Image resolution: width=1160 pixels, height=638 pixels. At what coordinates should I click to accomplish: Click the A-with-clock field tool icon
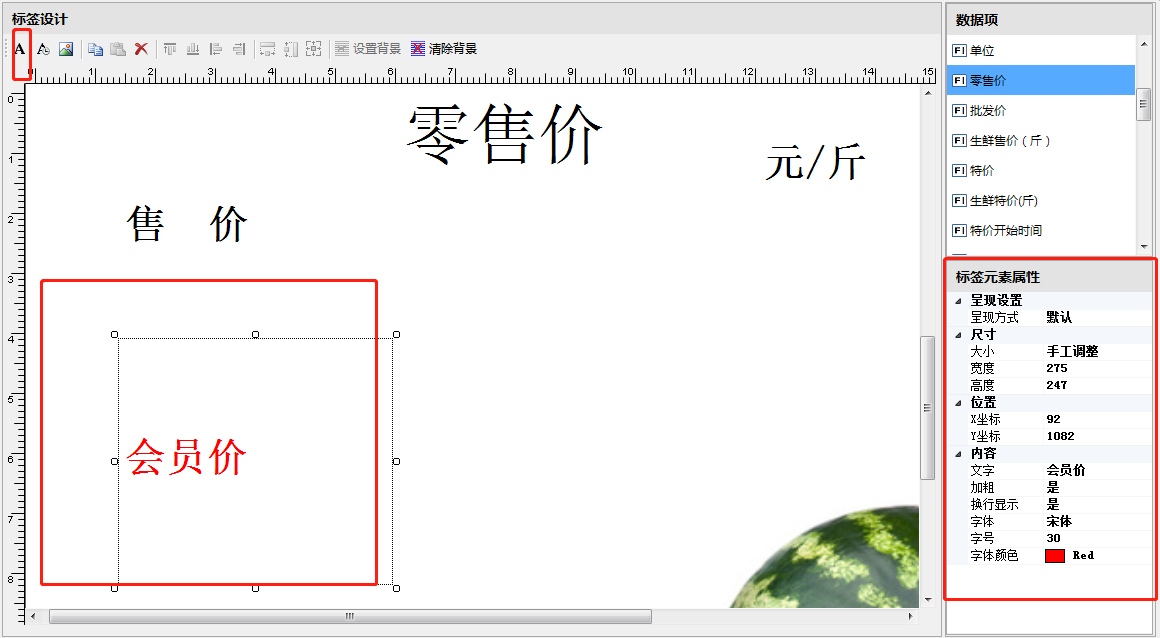(43, 49)
